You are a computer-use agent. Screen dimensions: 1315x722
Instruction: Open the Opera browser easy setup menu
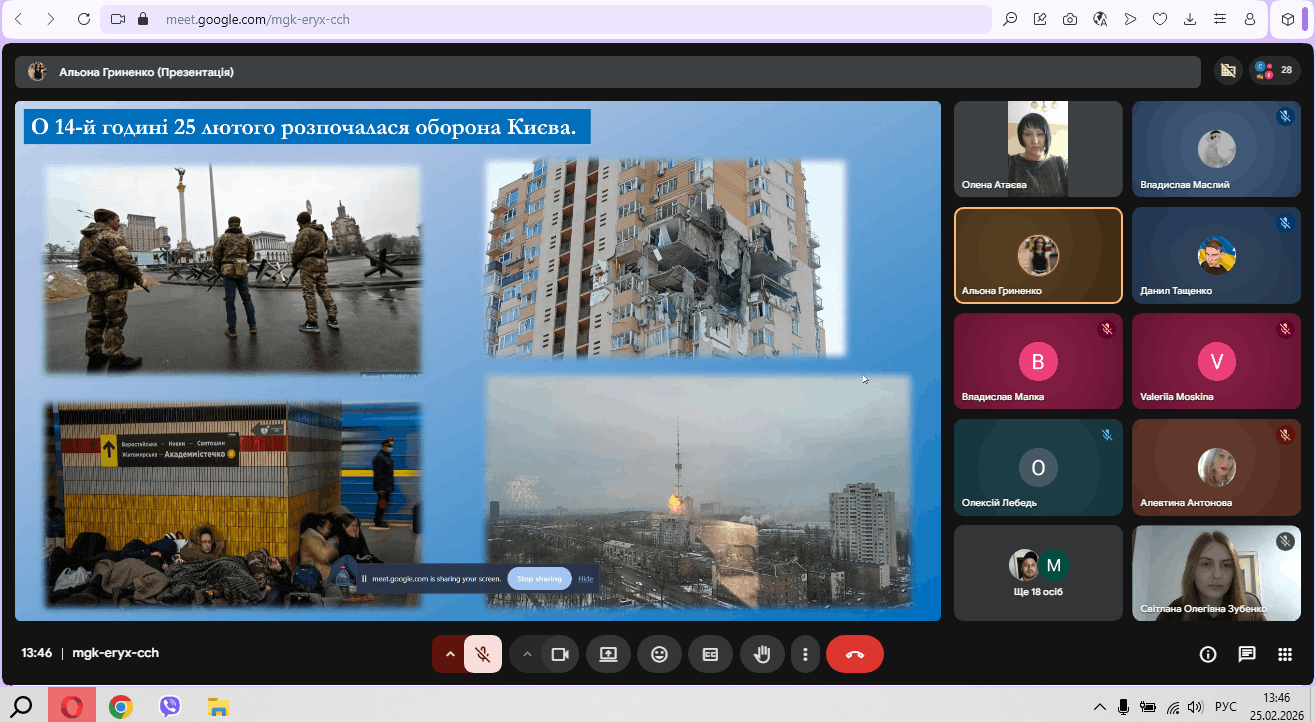click(1219, 19)
